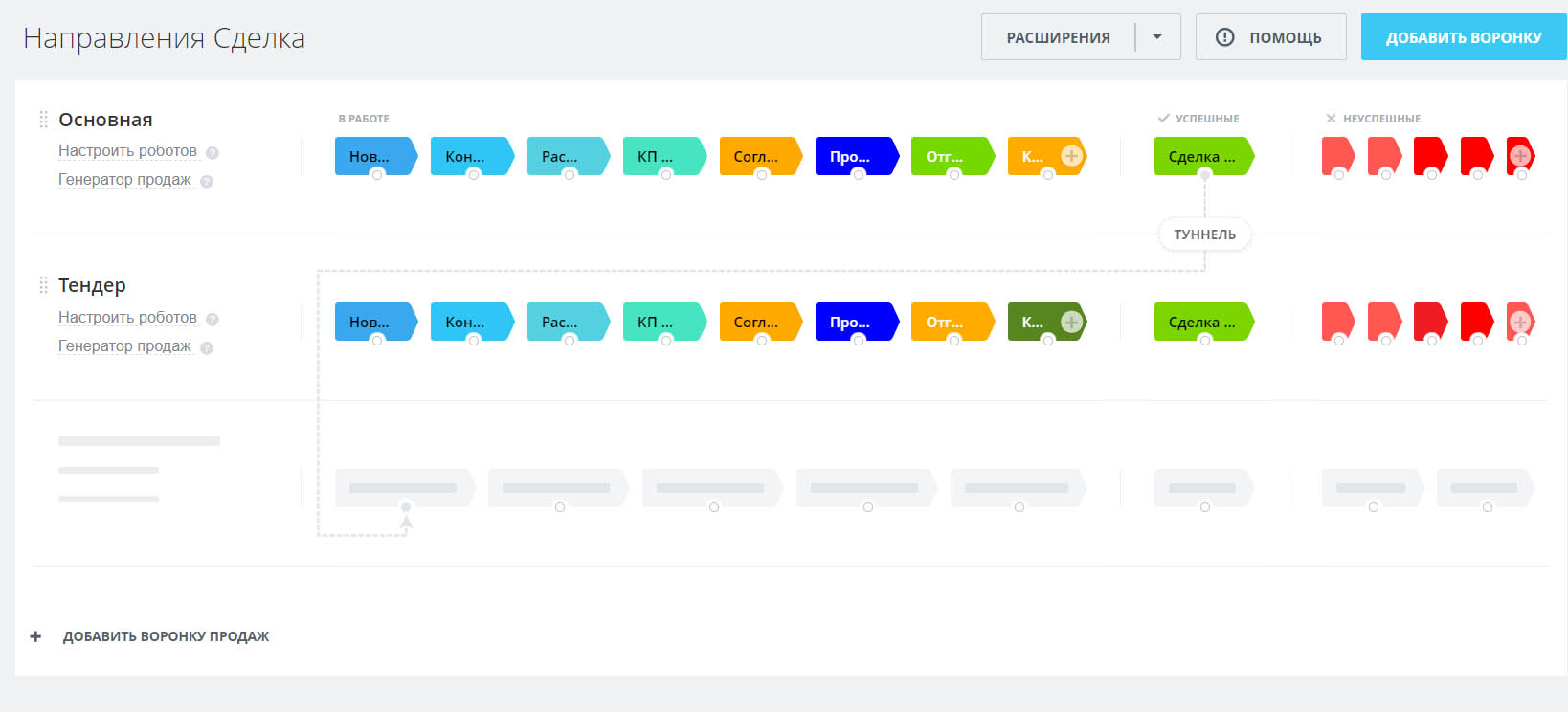Open the Расширения dropdown arrow

coord(1157,37)
